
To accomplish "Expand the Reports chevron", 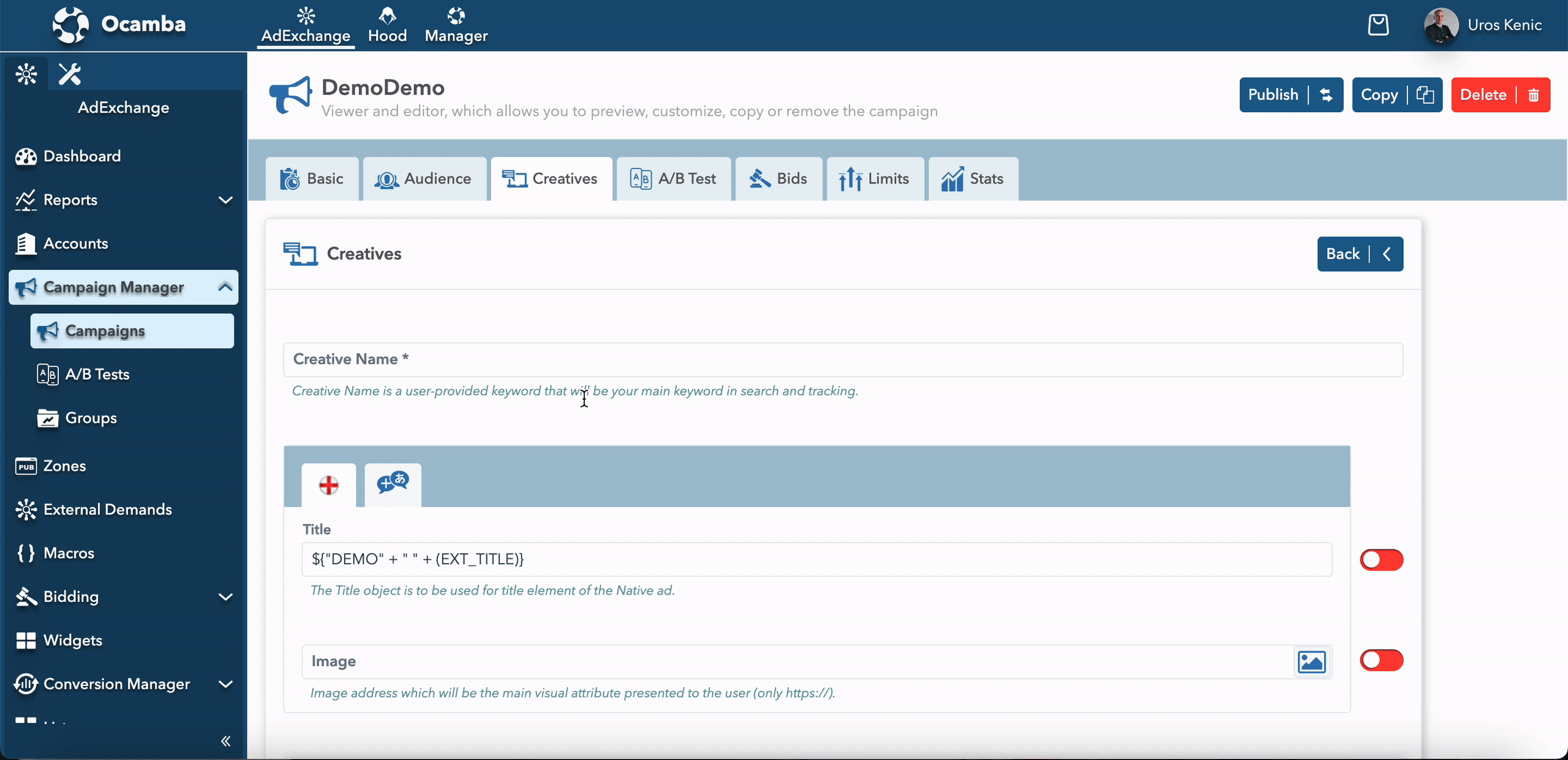I will coord(225,200).
